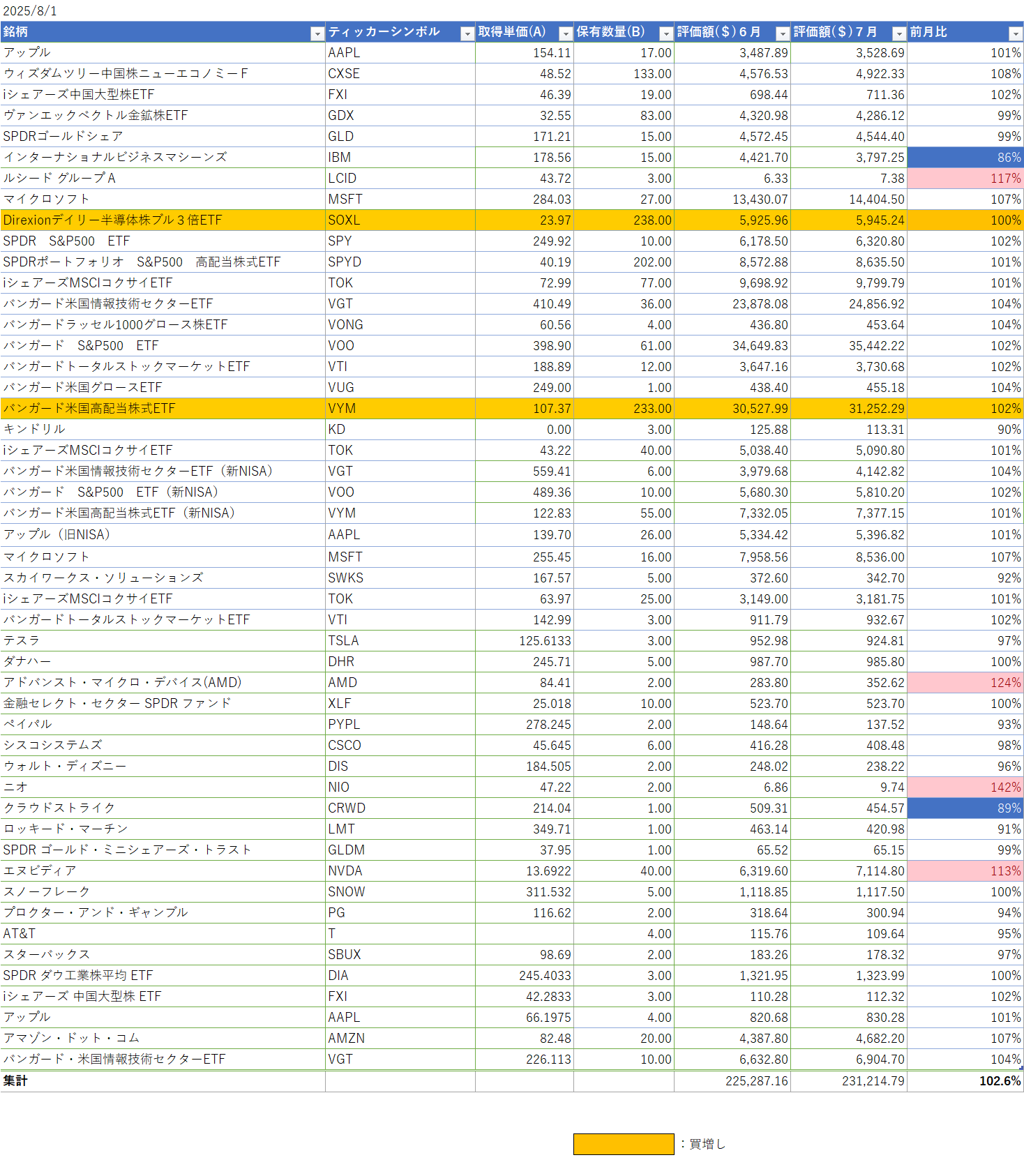Screen dimensions: 1024x1176
Task: Click ウィズダムツリー中国株ニューエコノミーF name cell
Action: pyautogui.click(x=163, y=74)
